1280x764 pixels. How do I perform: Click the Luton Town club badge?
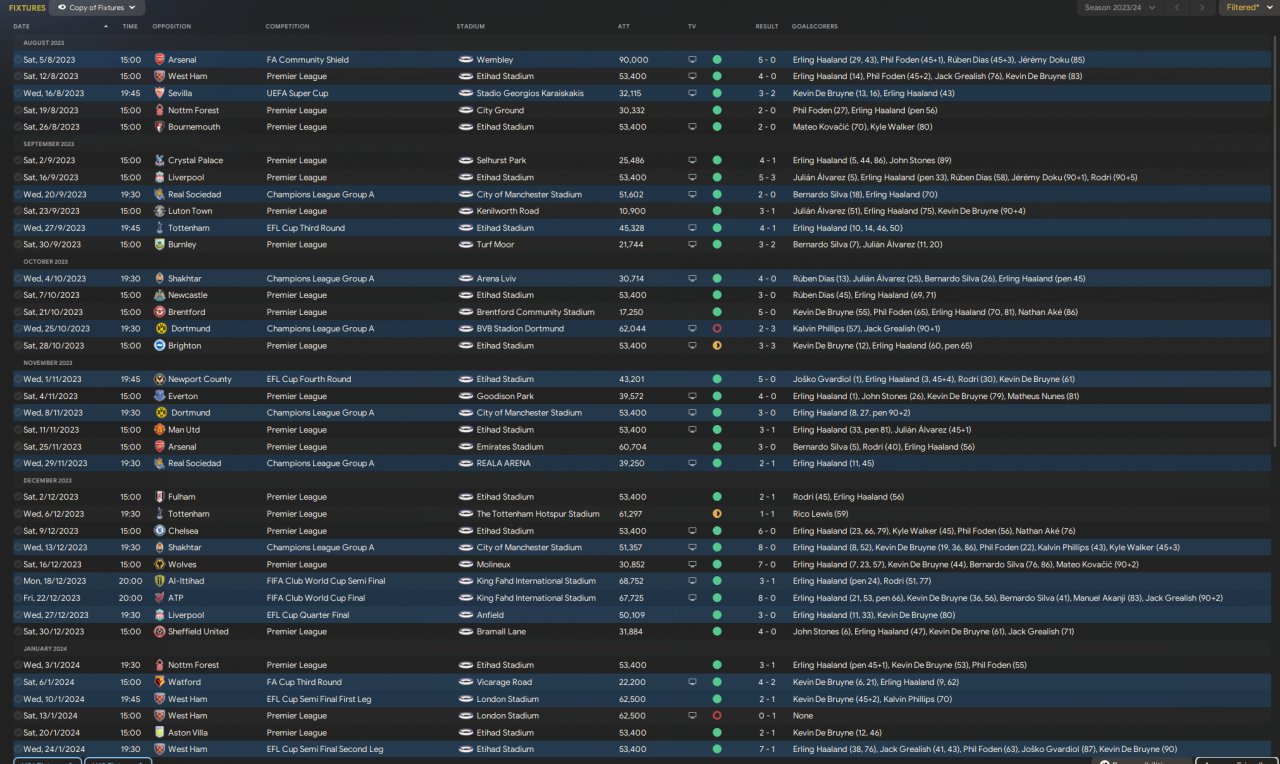point(160,211)
